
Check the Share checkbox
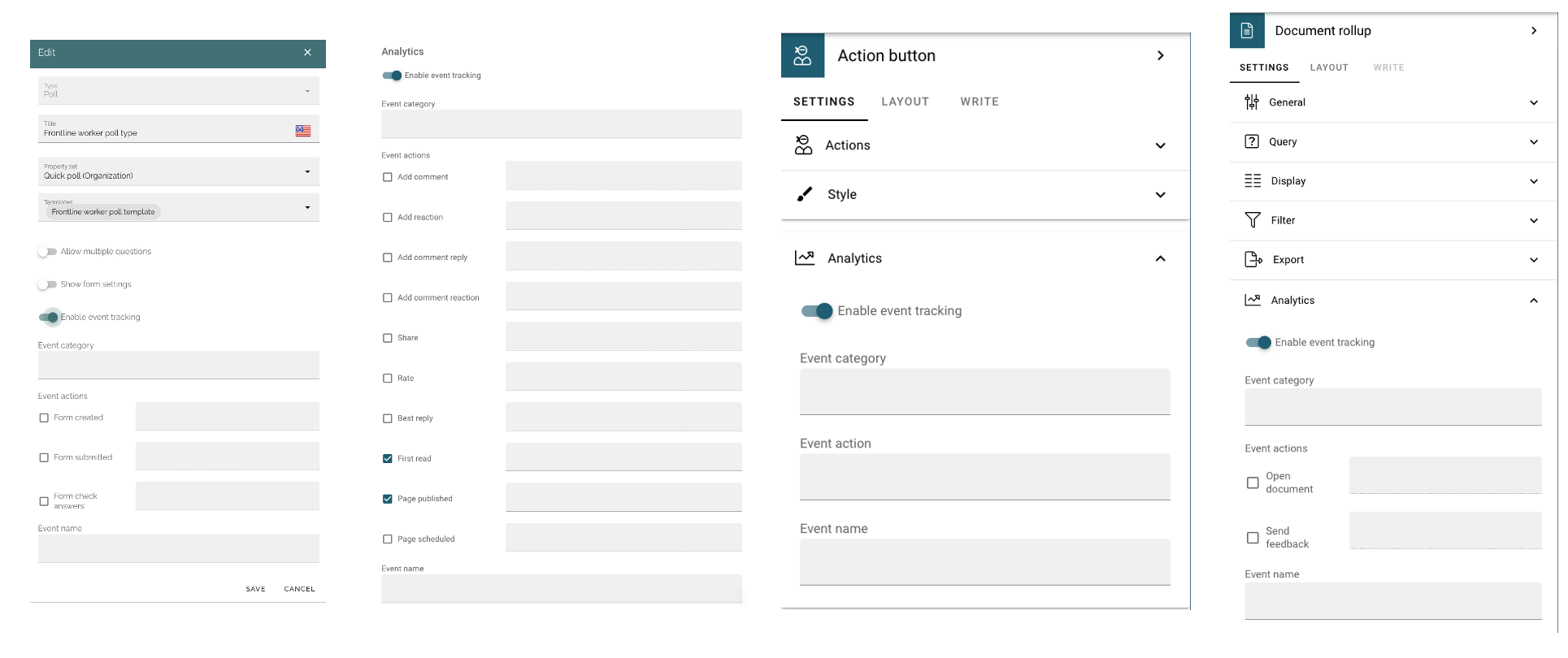coord(388,338)
